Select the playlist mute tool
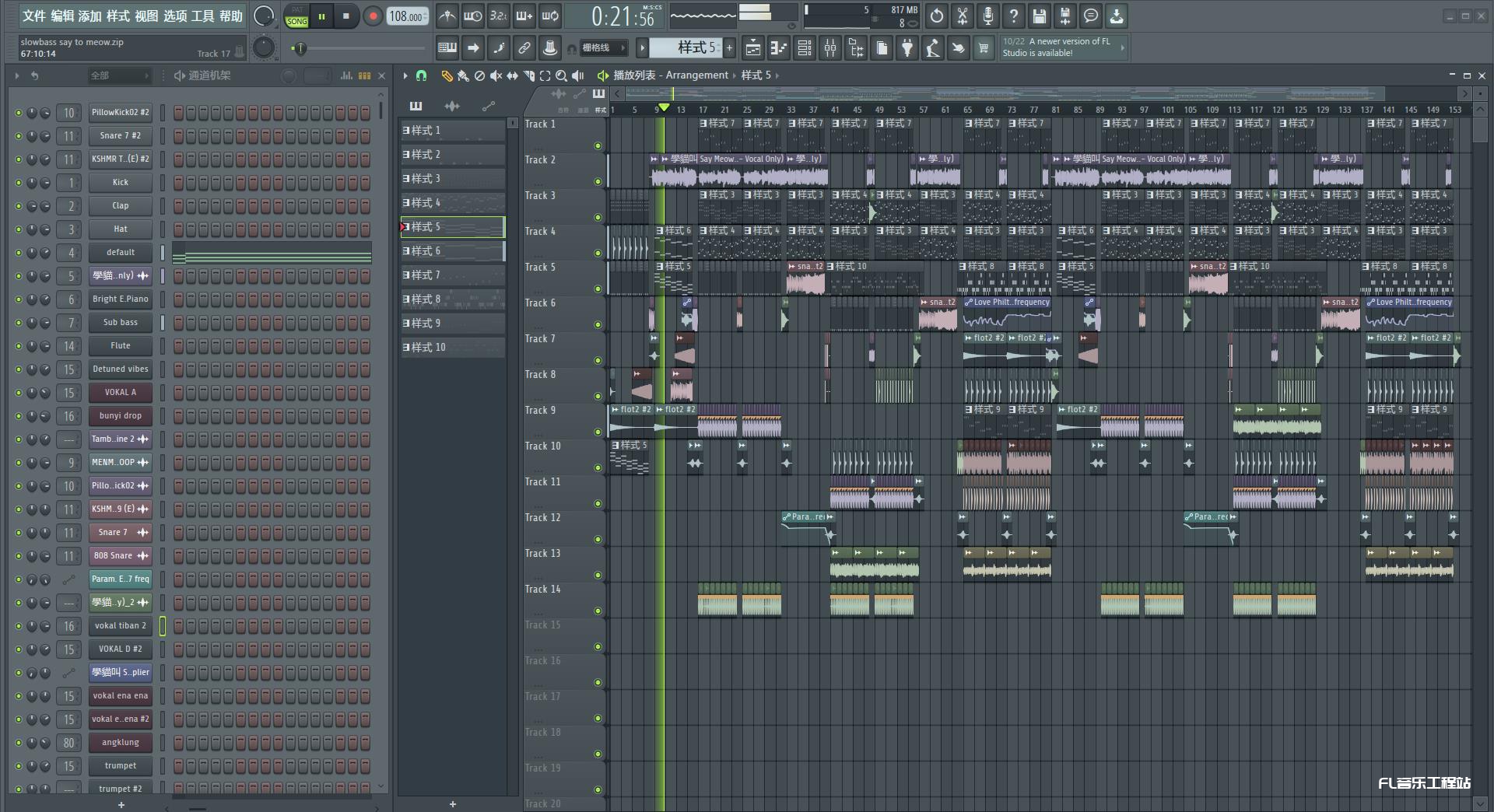Viewport: 1494px width, 812px height. click(496, 75)
